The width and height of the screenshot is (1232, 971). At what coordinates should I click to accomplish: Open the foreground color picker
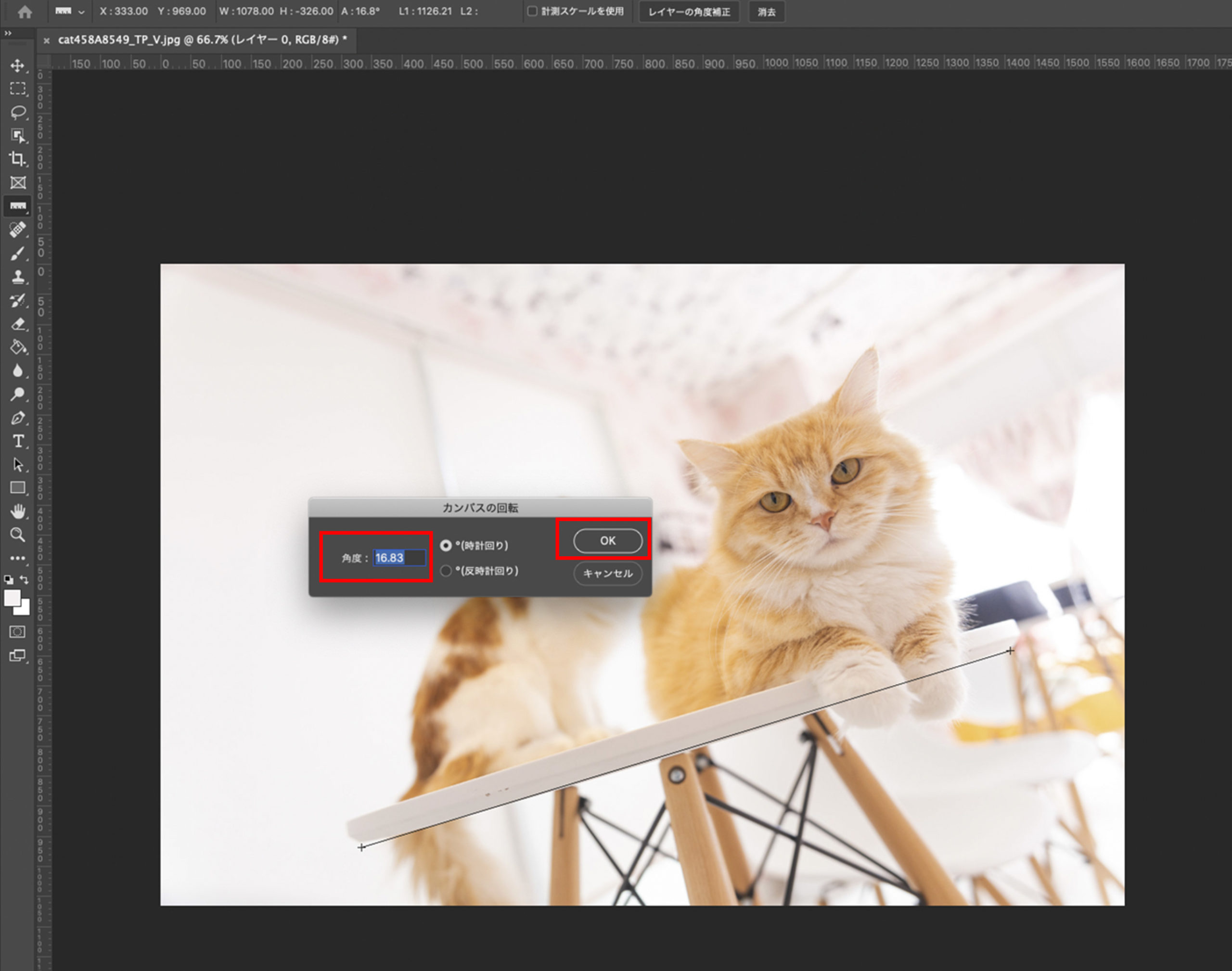coord(12,598)
